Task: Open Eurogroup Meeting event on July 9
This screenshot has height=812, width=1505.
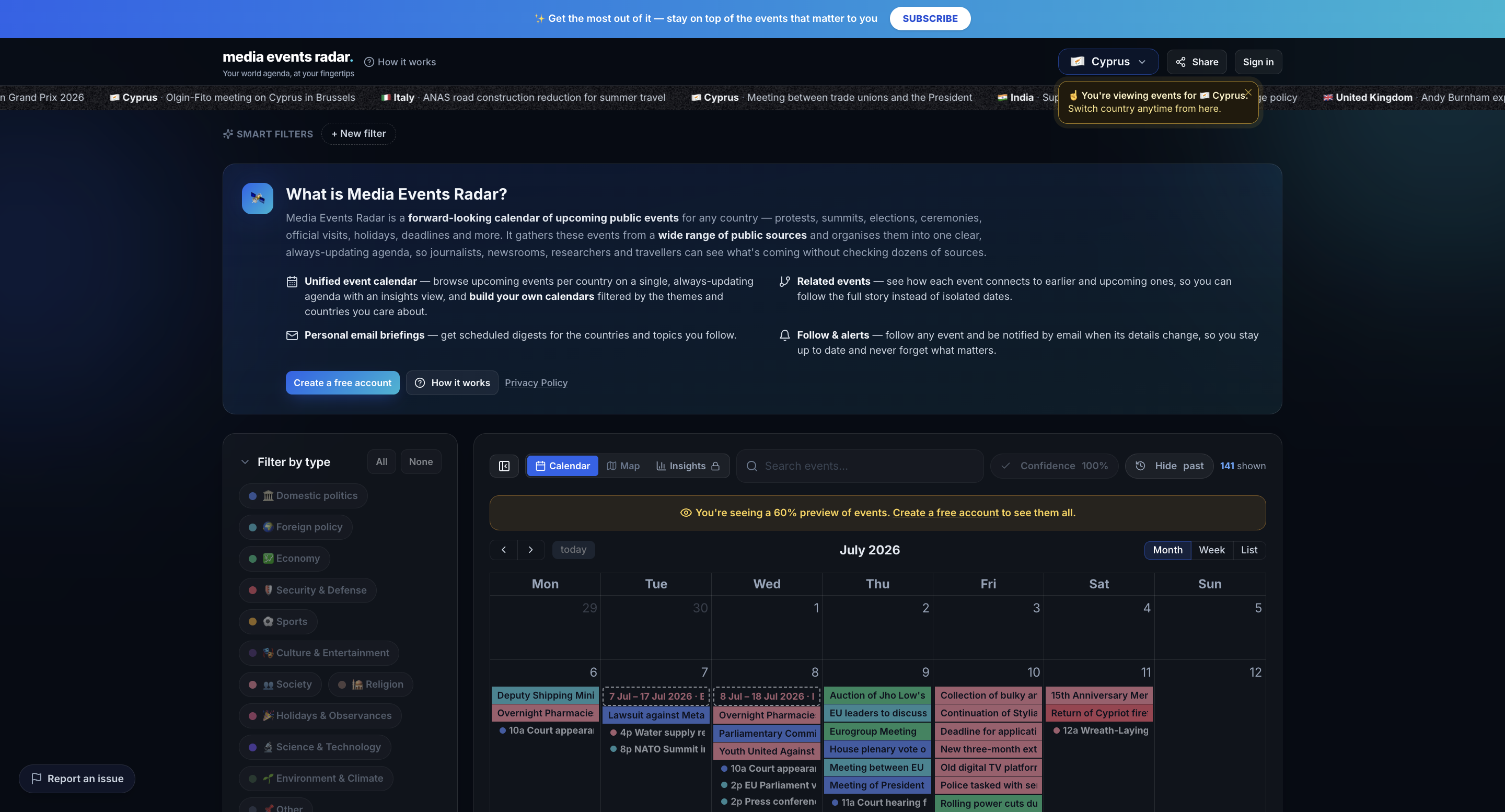Action: [x=877, y=732]
